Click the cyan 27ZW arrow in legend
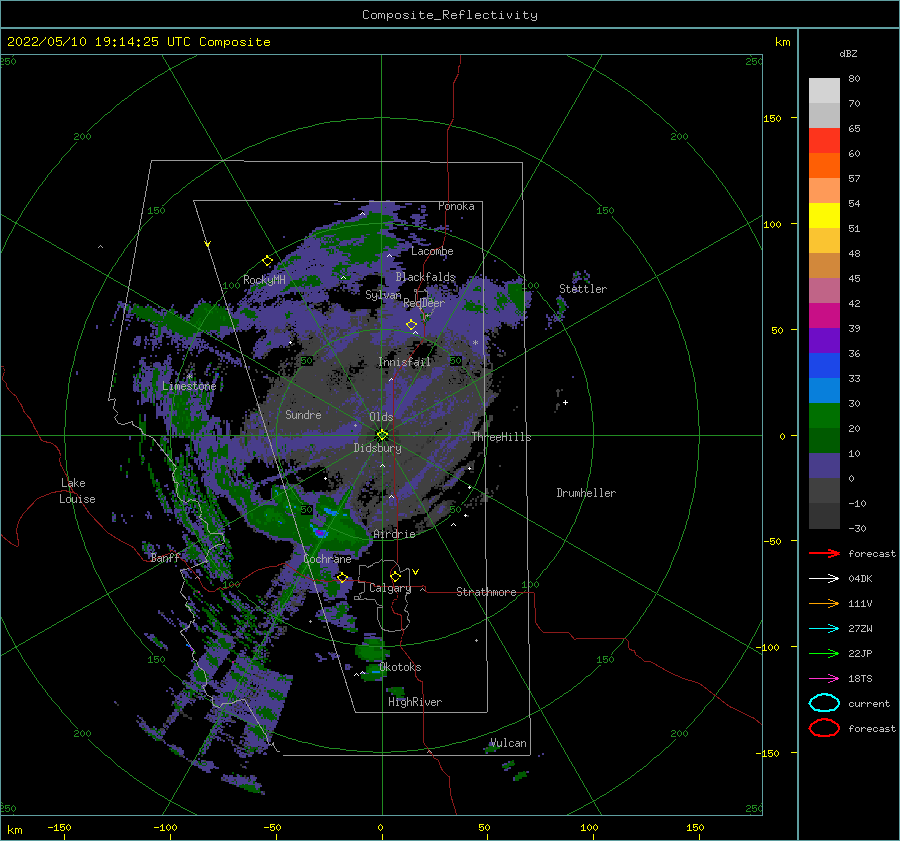This screenshot has height=841, width=900. (x=824, y=629)
